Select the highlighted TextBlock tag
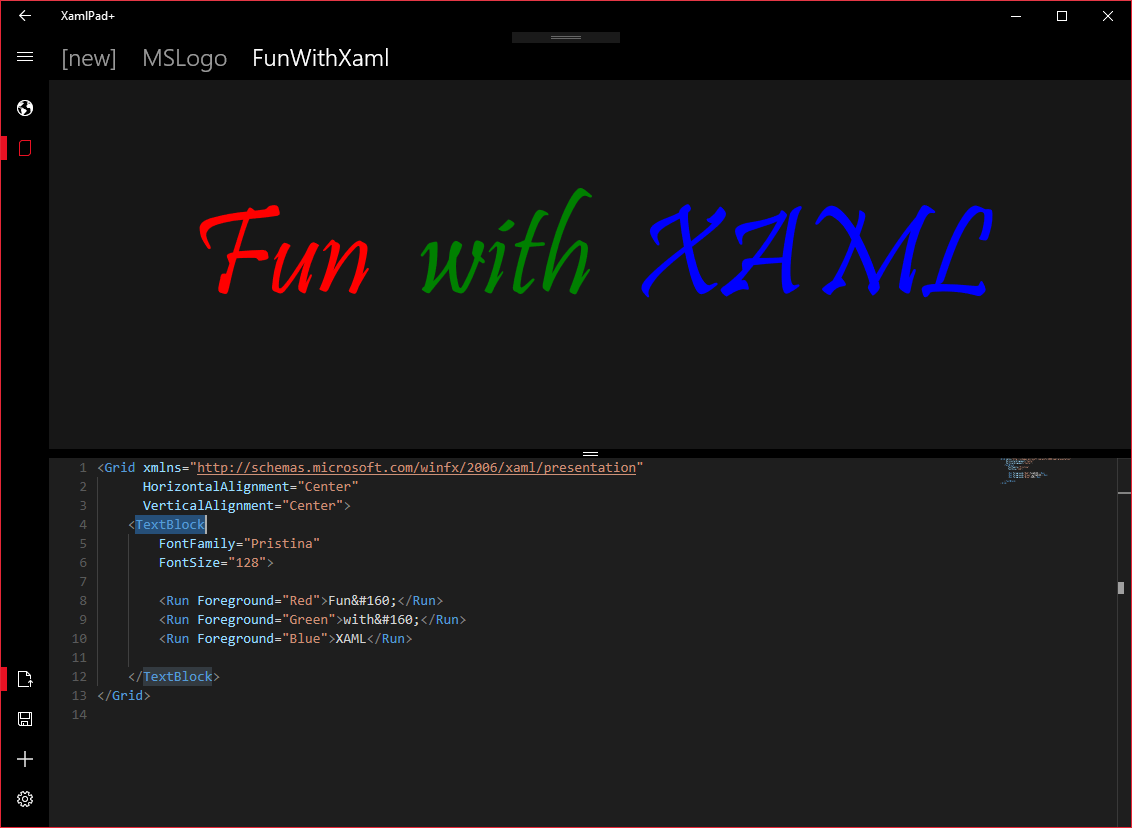Viewport: 1132px width, 828px height. coord(170,524)
